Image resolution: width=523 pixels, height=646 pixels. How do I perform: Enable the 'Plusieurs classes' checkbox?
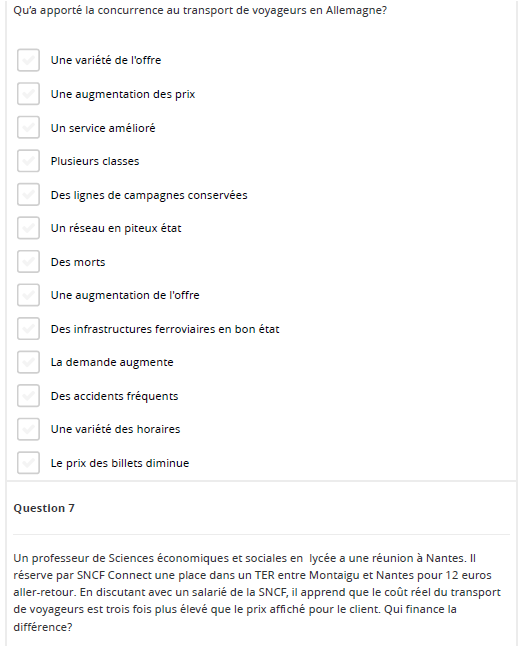tap(28, 161)
